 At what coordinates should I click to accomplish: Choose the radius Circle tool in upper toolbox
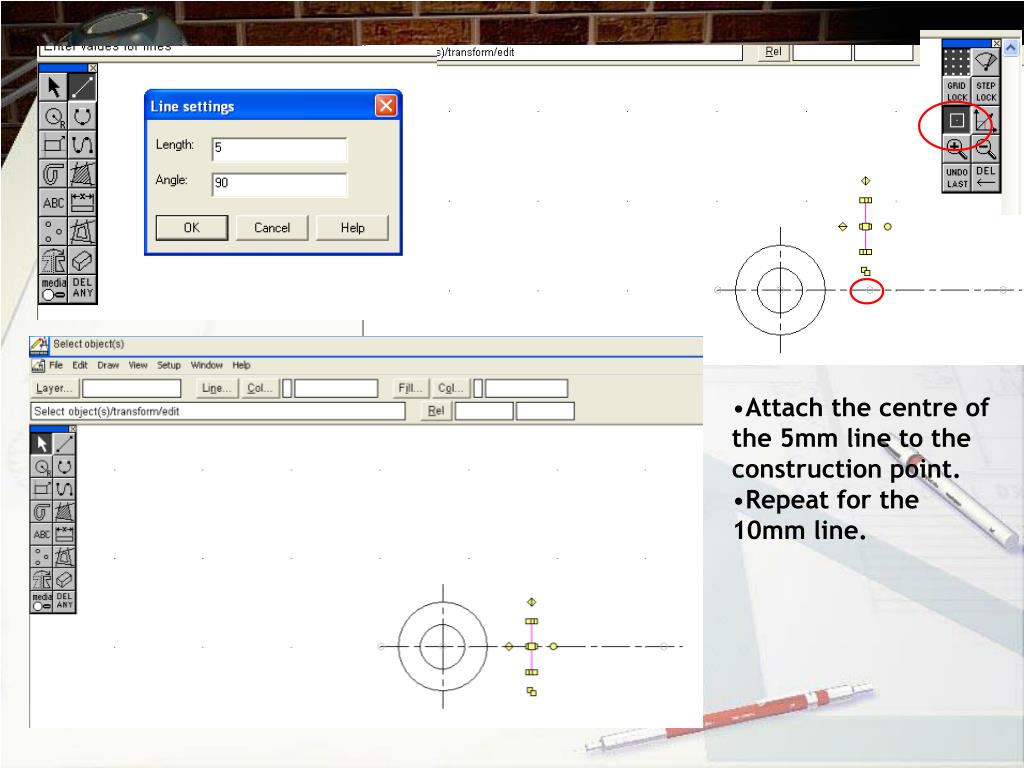[54, 116]
